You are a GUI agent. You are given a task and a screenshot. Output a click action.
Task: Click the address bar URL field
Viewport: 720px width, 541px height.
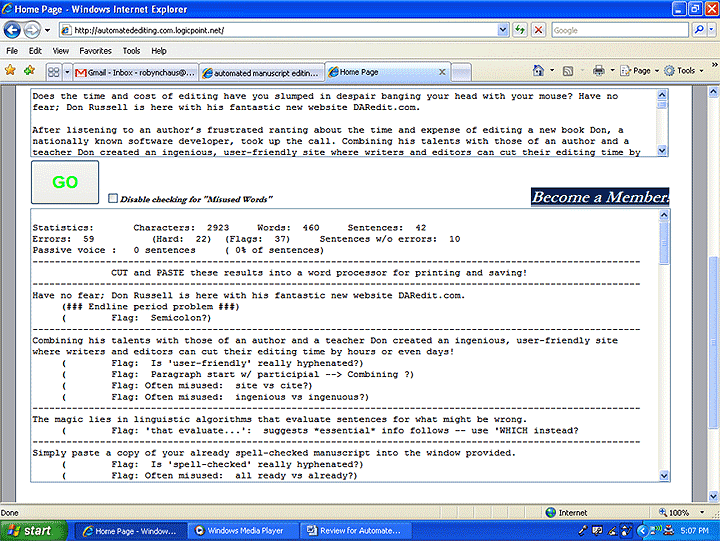pos(279,30)
